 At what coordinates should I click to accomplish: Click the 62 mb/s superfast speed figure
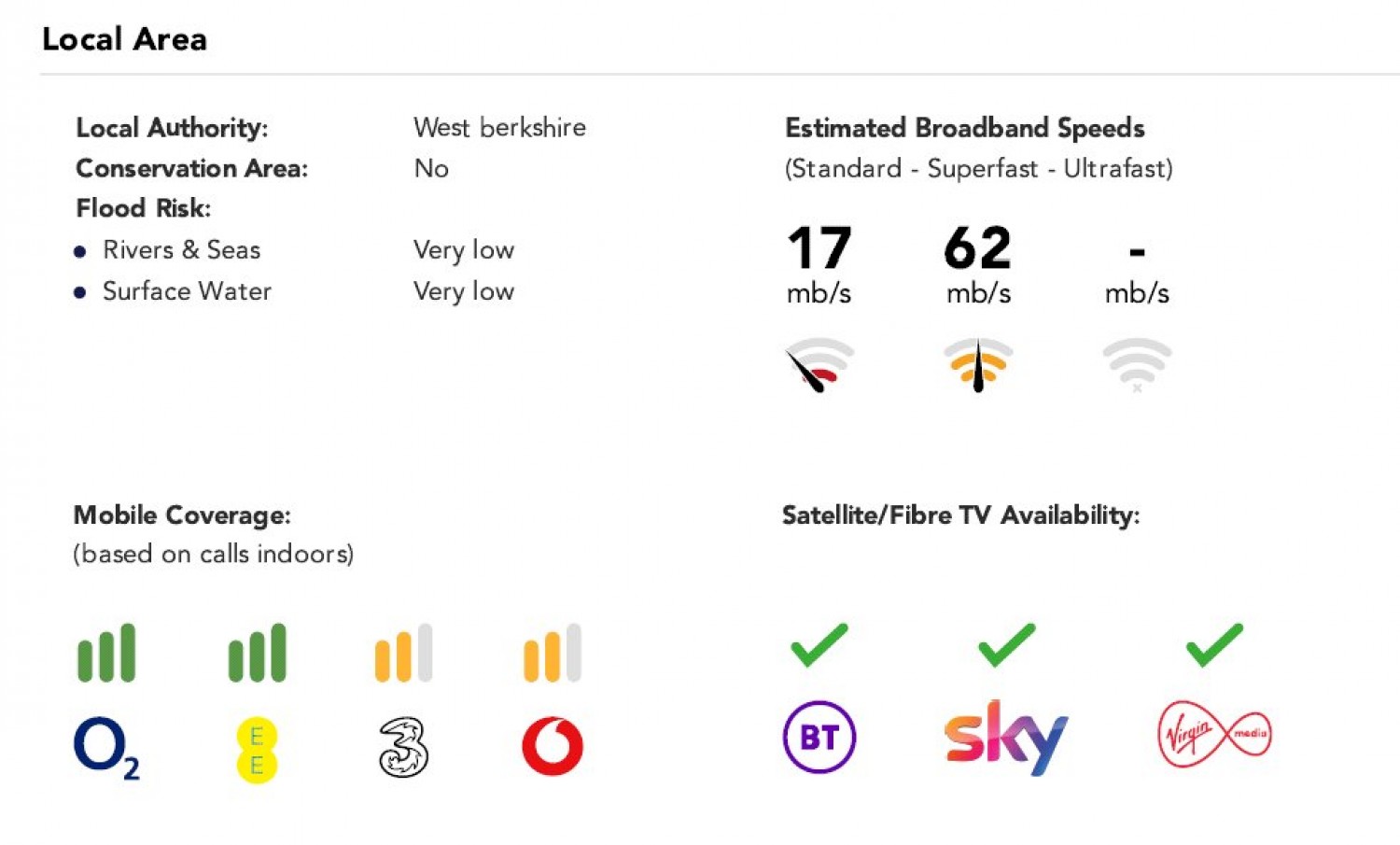pyautogui.click(x=977, y=248)
